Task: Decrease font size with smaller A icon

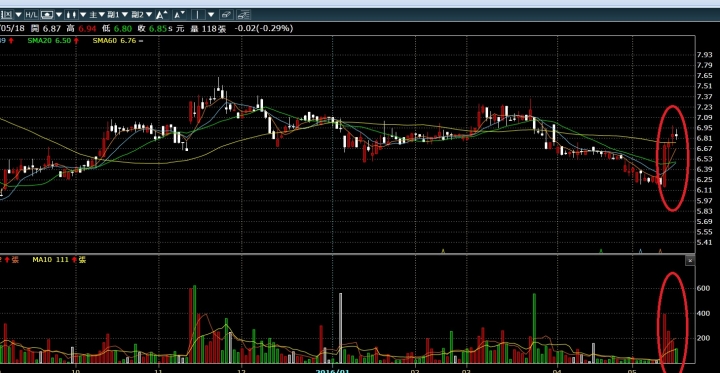Action: tap(179, 15)
